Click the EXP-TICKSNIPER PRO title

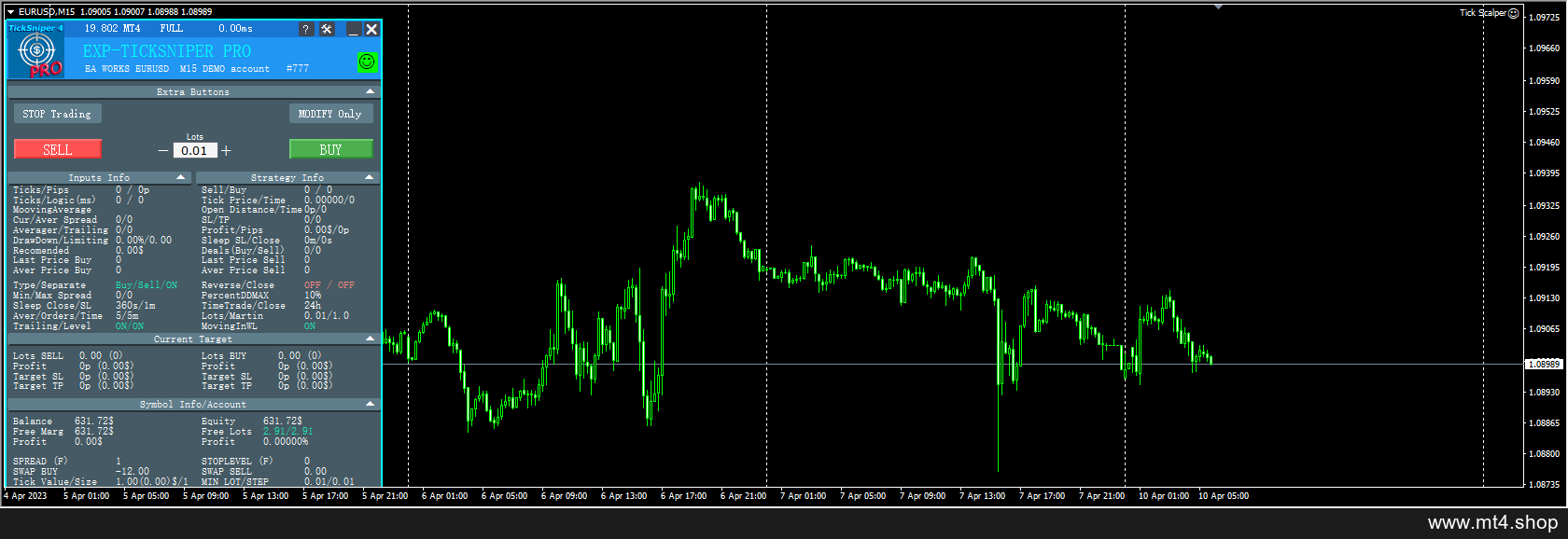click(166, 51)
